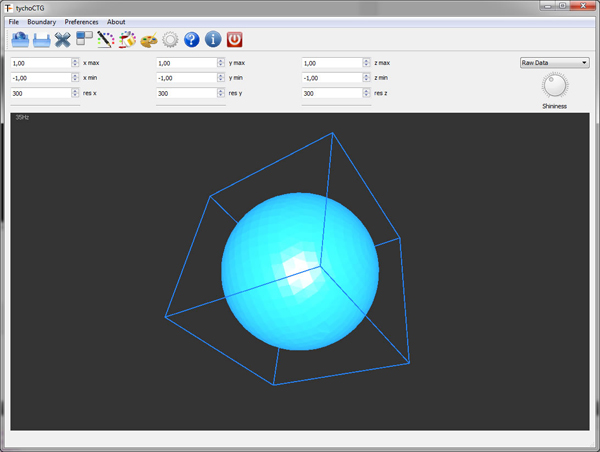Image resolution: width=600 pixels, height=452 pixels.
Task: Click the window layout squares icon
Action: point(84,40)
